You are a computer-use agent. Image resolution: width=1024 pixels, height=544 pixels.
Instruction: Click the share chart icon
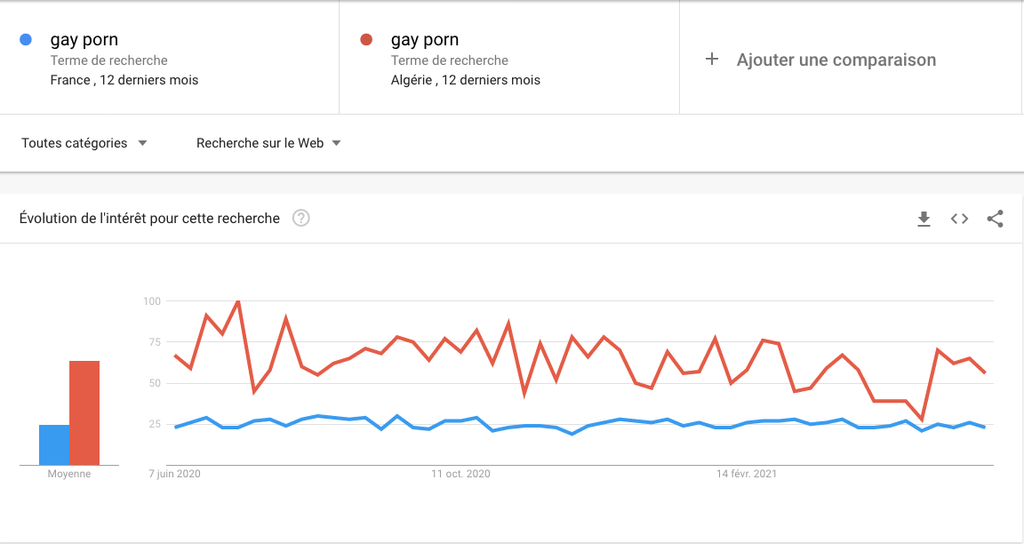[x=994, y=219]
